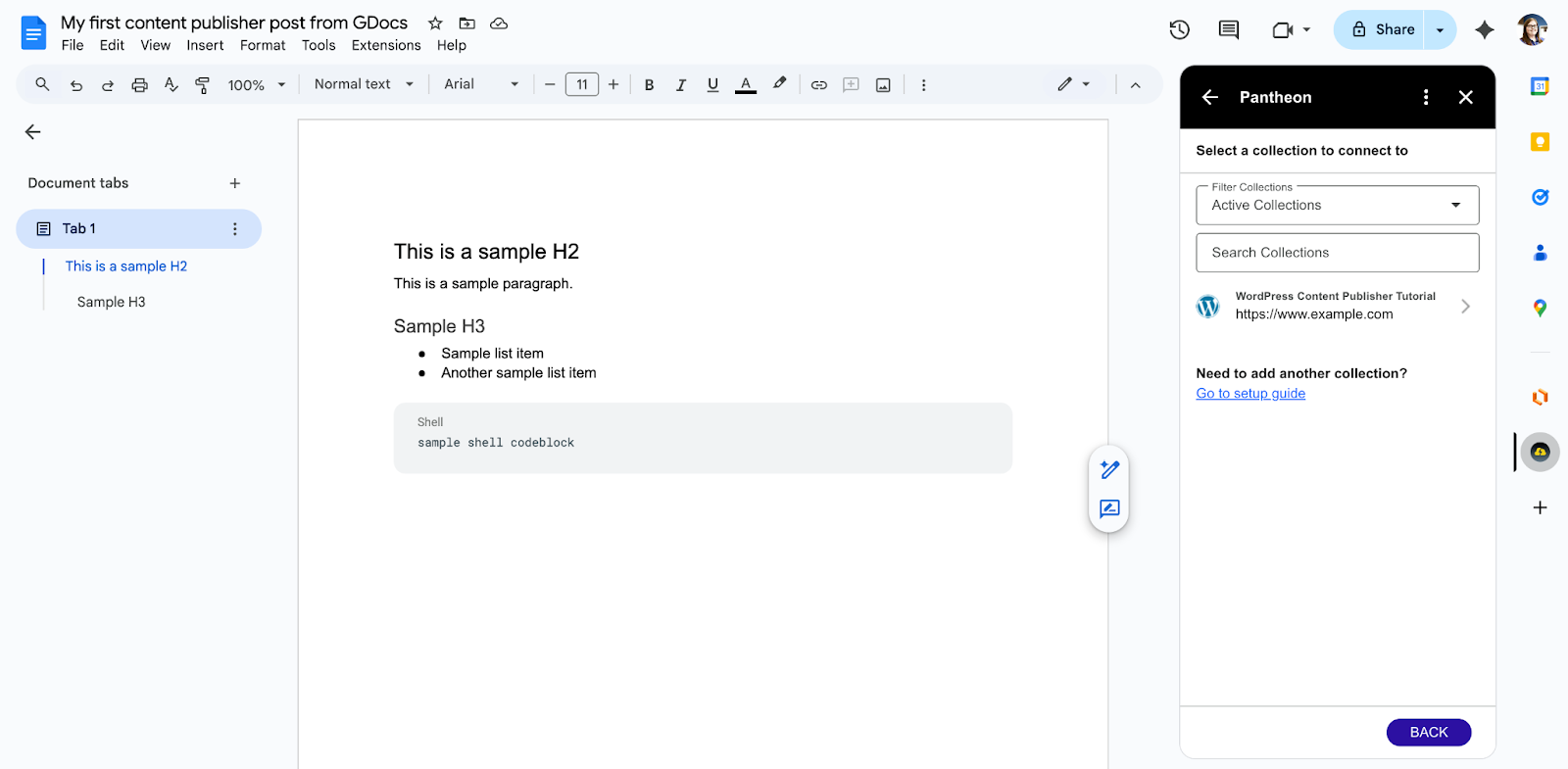Viewport: 1568px width, 769px height.
Task: Open the Arial font dropdown
Action: pos(481,84)
